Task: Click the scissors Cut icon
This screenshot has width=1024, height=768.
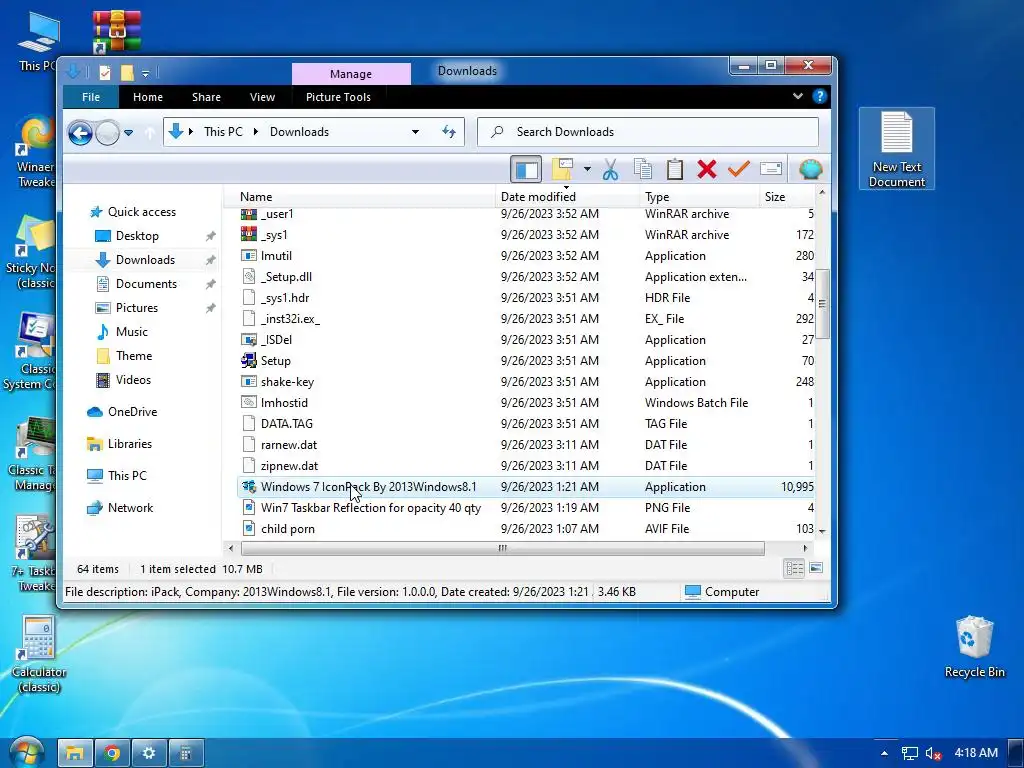Action: [x=610, y=169]
